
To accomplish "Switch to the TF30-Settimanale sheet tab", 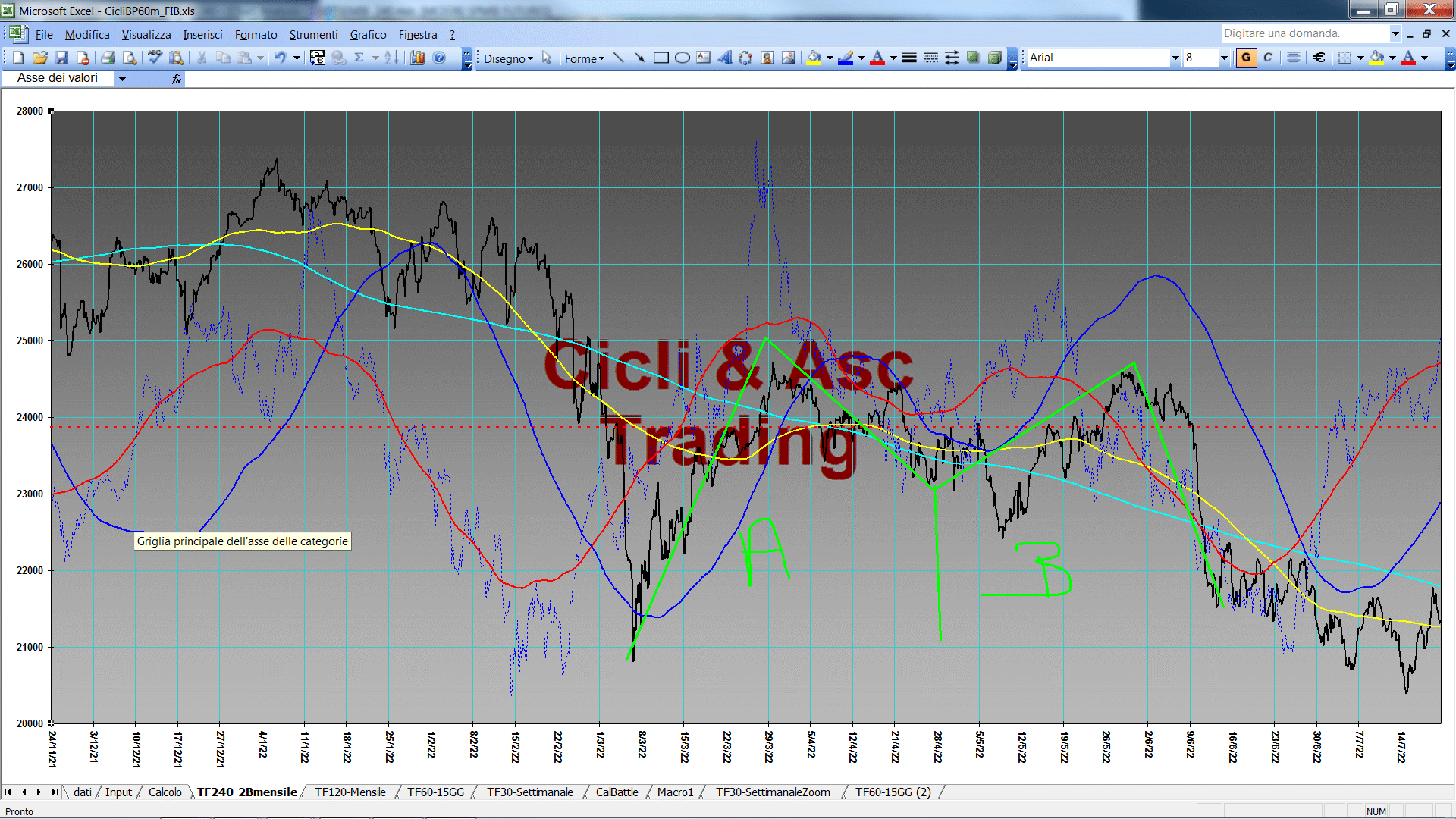I will pos(530,792).
